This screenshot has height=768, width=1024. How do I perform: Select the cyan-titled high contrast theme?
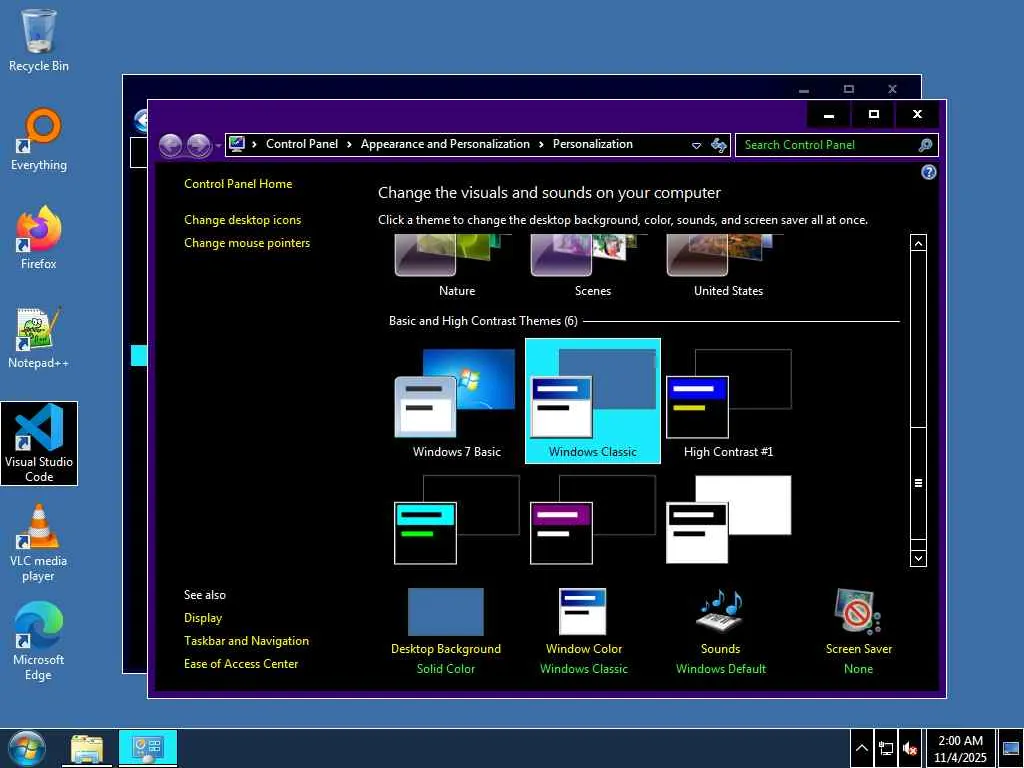click(x=456, y=520)
